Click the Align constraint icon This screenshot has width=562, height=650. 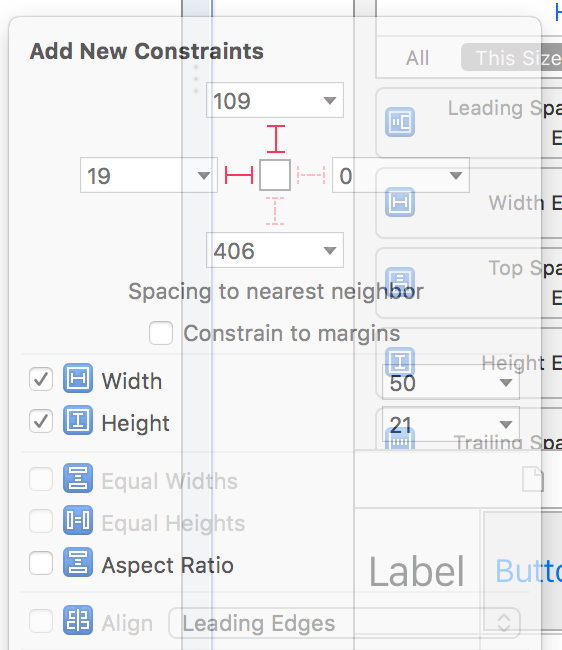click(78, 620)
